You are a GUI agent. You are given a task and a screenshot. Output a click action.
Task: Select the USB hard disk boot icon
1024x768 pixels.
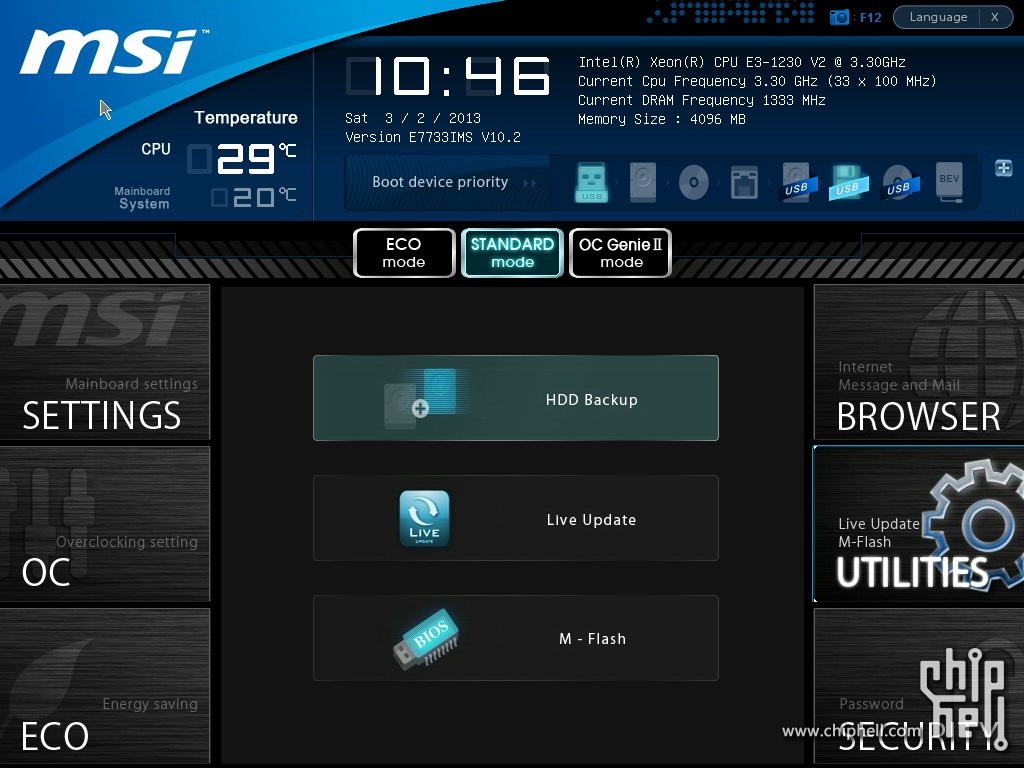[797, 183]
